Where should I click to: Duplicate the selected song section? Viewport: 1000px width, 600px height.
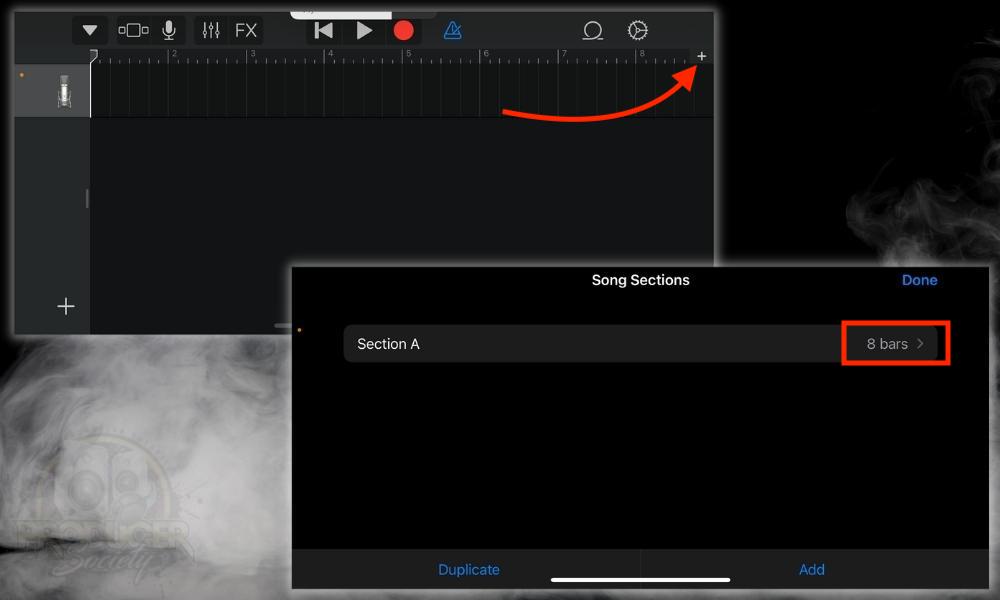click(469, 569)
